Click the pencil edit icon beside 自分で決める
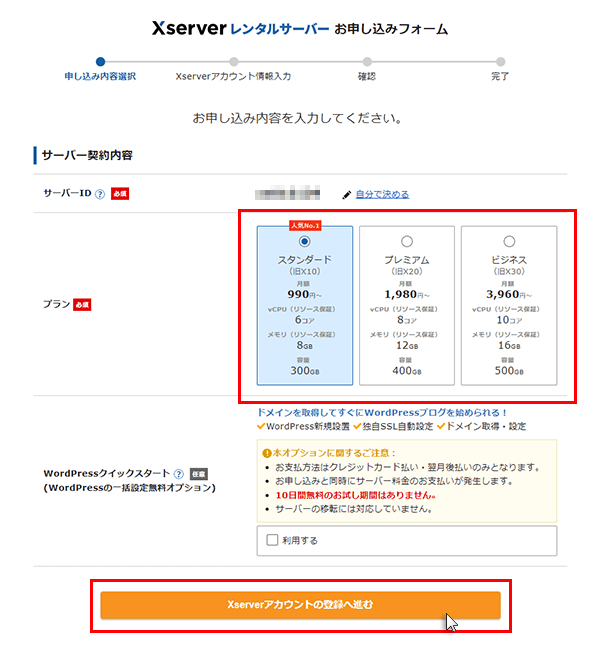 tap(347, 194)
